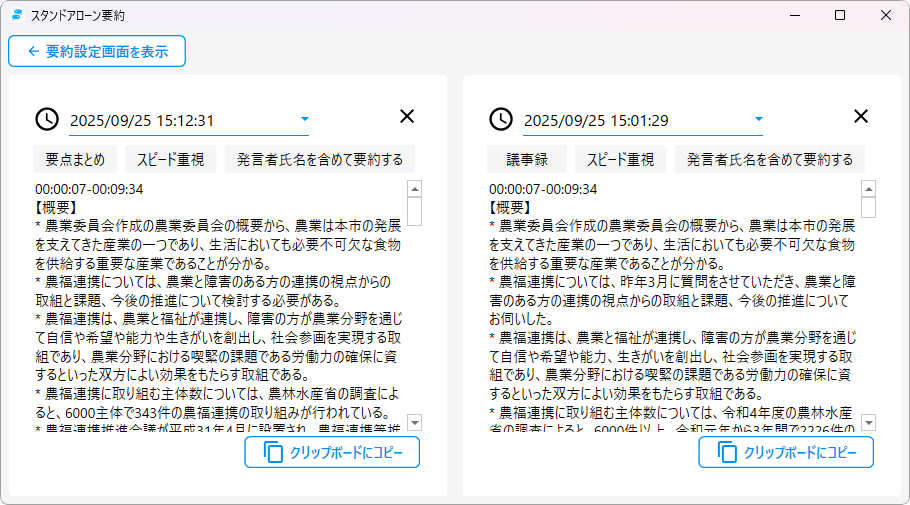Click the scroll down arrow in right summary
Image resolution: width=910 pixels, height=505 pixels.
868,422
